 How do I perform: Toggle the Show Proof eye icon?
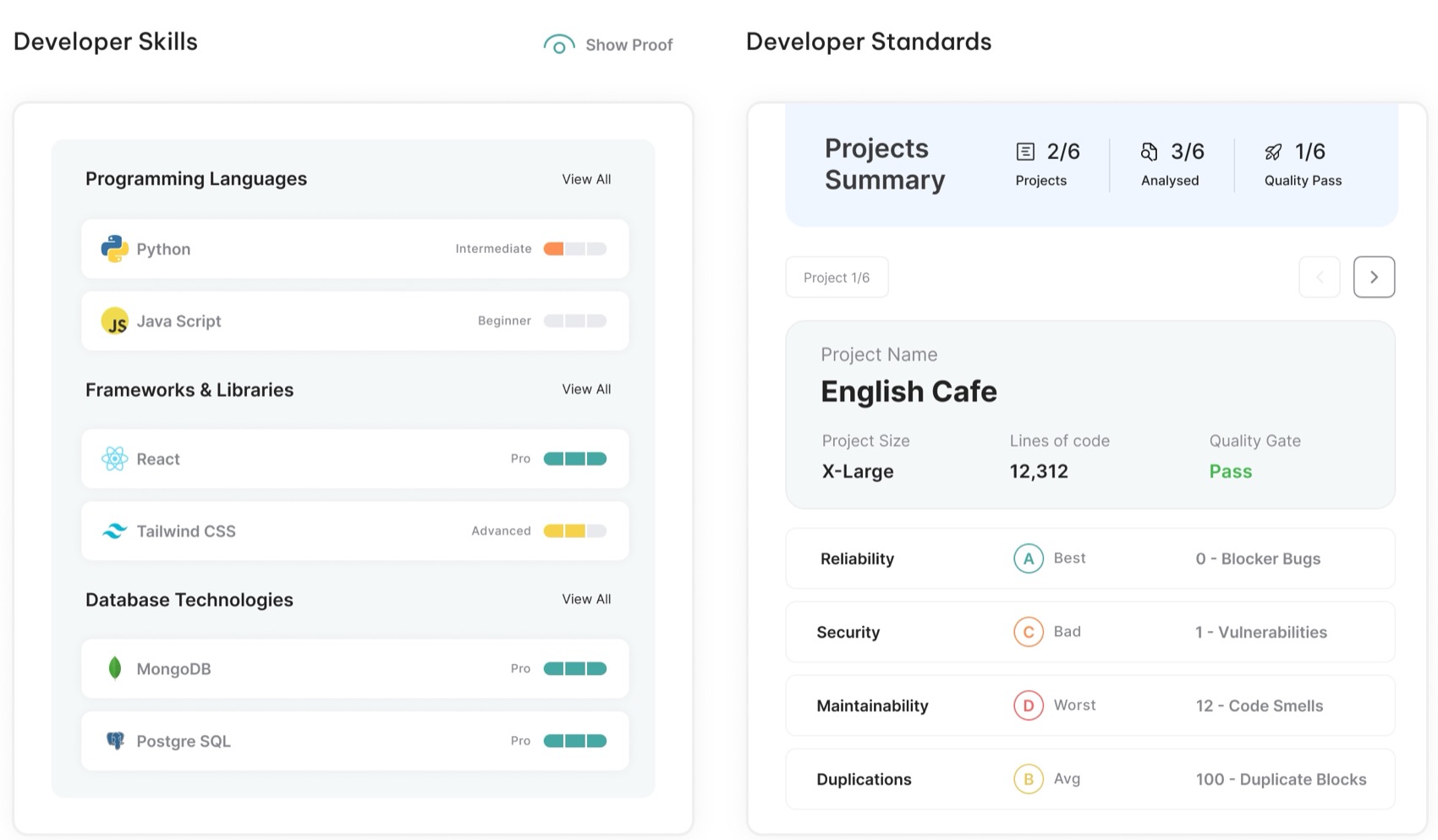[x=559, y=45]
